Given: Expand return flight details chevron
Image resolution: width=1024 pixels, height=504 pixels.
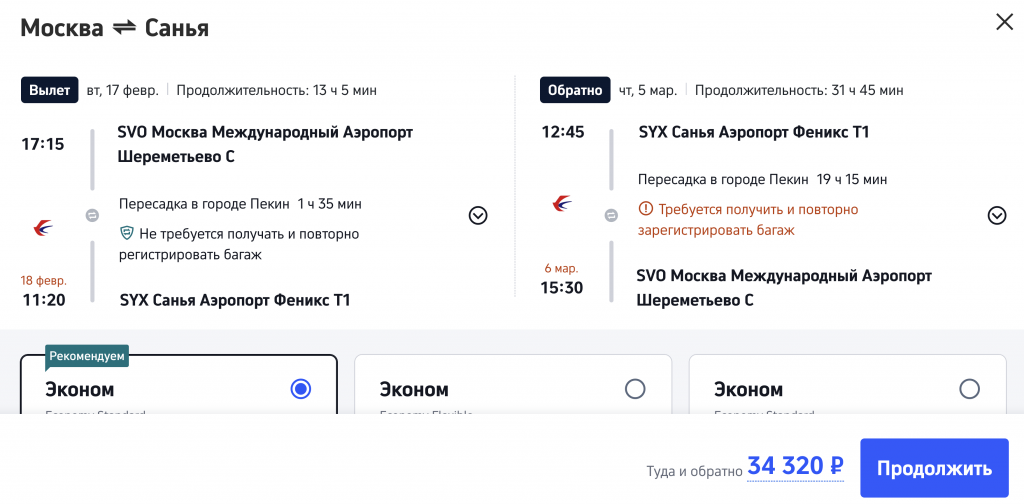Looking at the screenshot, I should click(996, 215).
